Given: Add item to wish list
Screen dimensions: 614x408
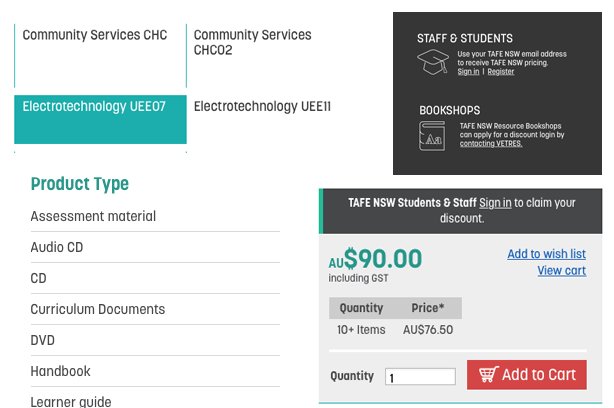Looking at the screenshot, I should pyautogui.click(x=547, y=254).
